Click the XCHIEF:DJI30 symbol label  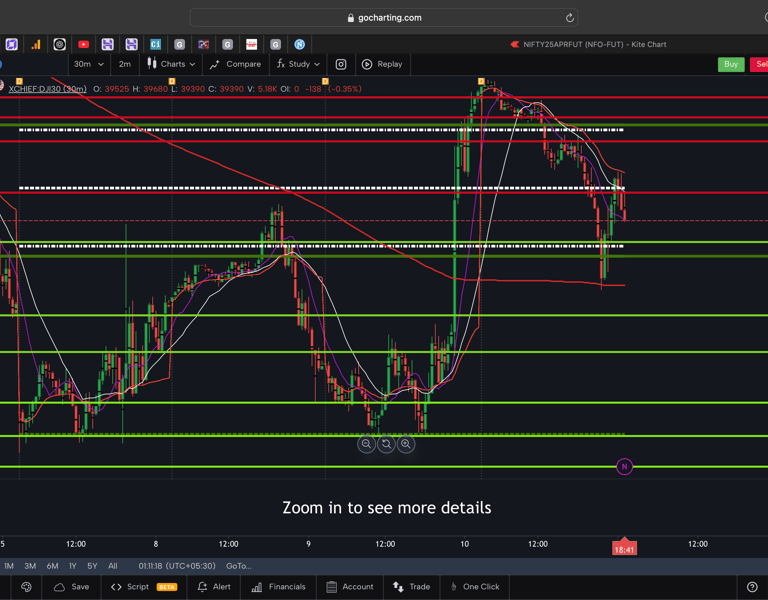[x=48, y=89]
